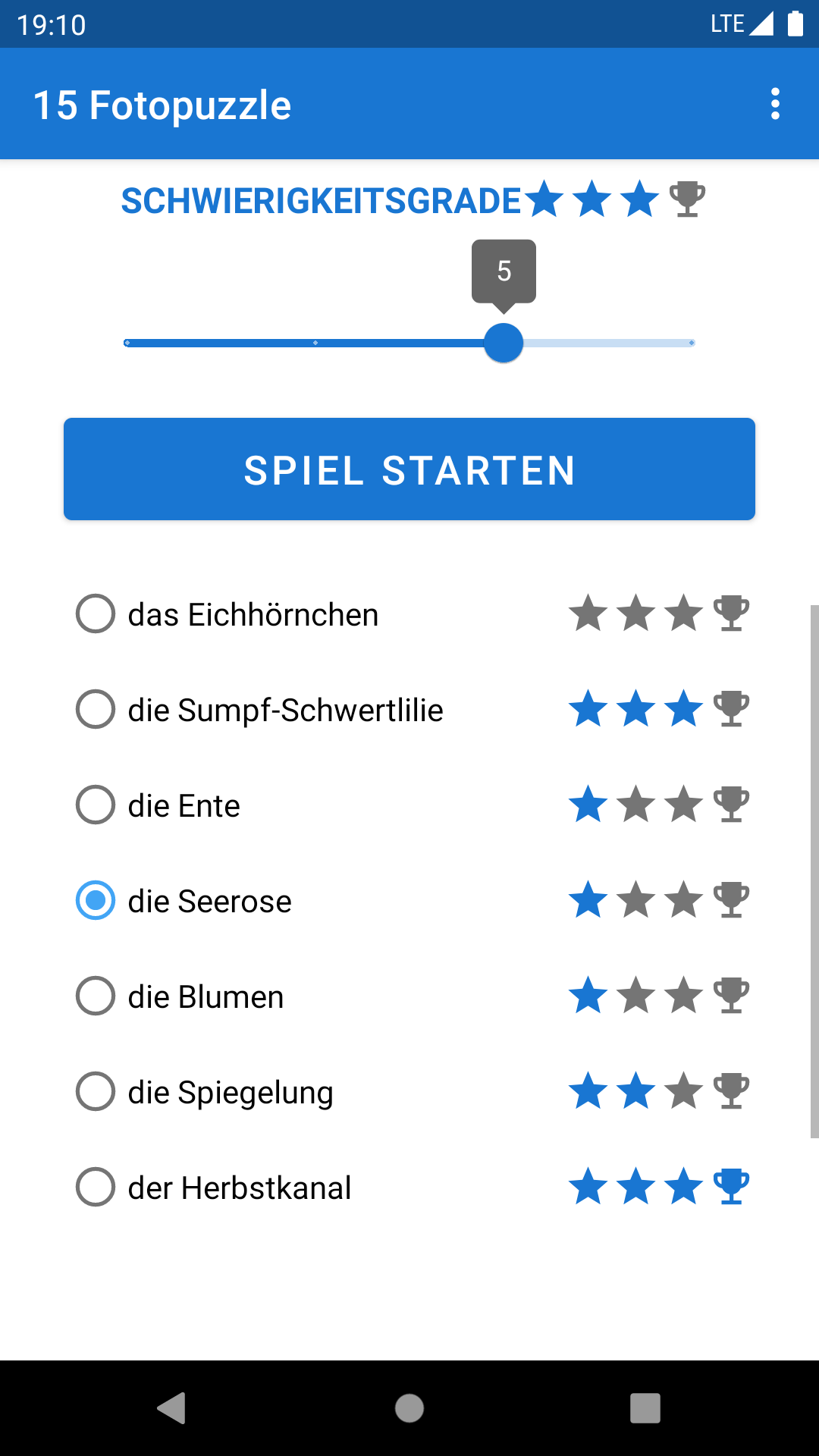The width and height of the screenshot is (819, 1456).
Task: Click the difficulty slider thumb at 5
Action: pos(504,343)
